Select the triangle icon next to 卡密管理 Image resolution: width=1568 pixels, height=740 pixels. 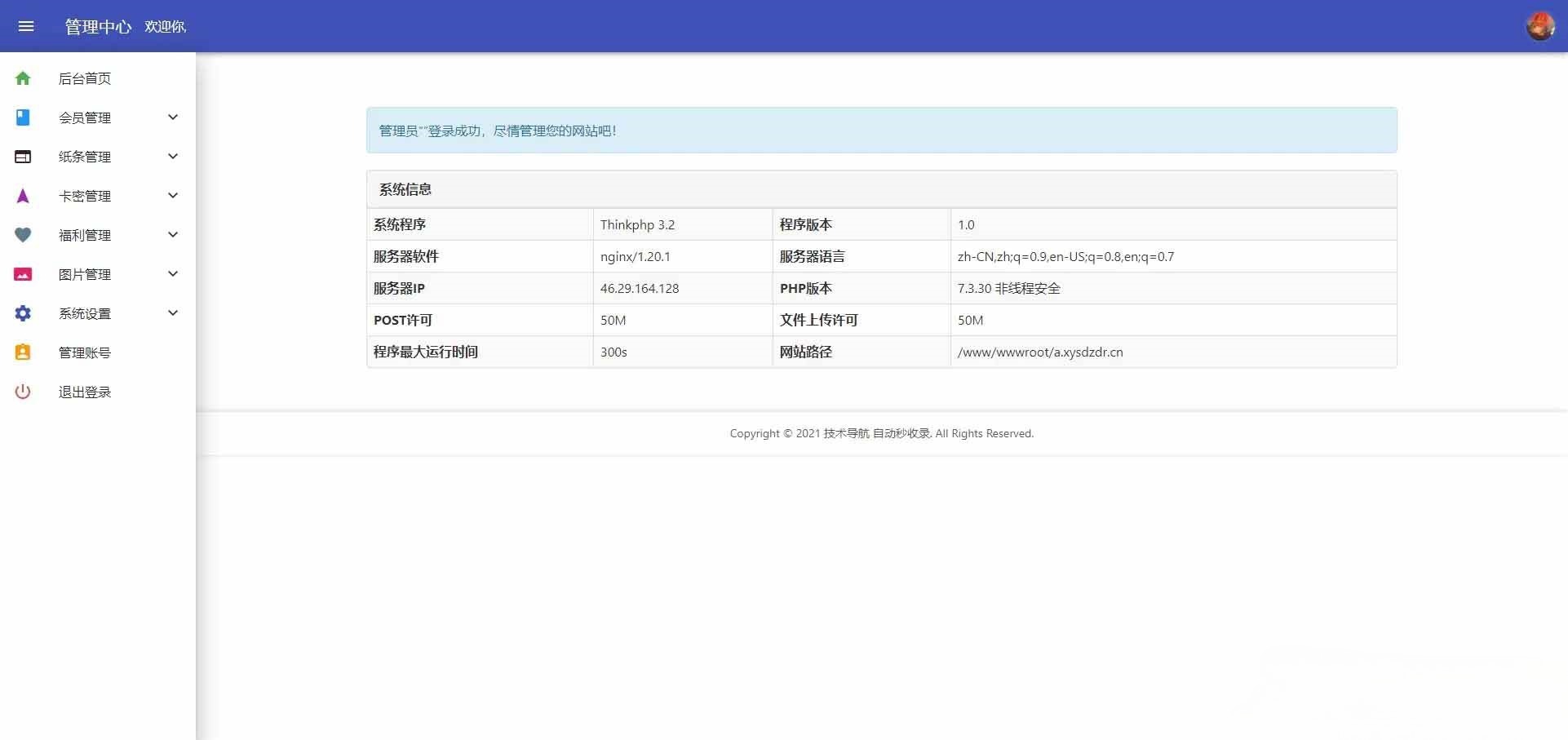22,196
